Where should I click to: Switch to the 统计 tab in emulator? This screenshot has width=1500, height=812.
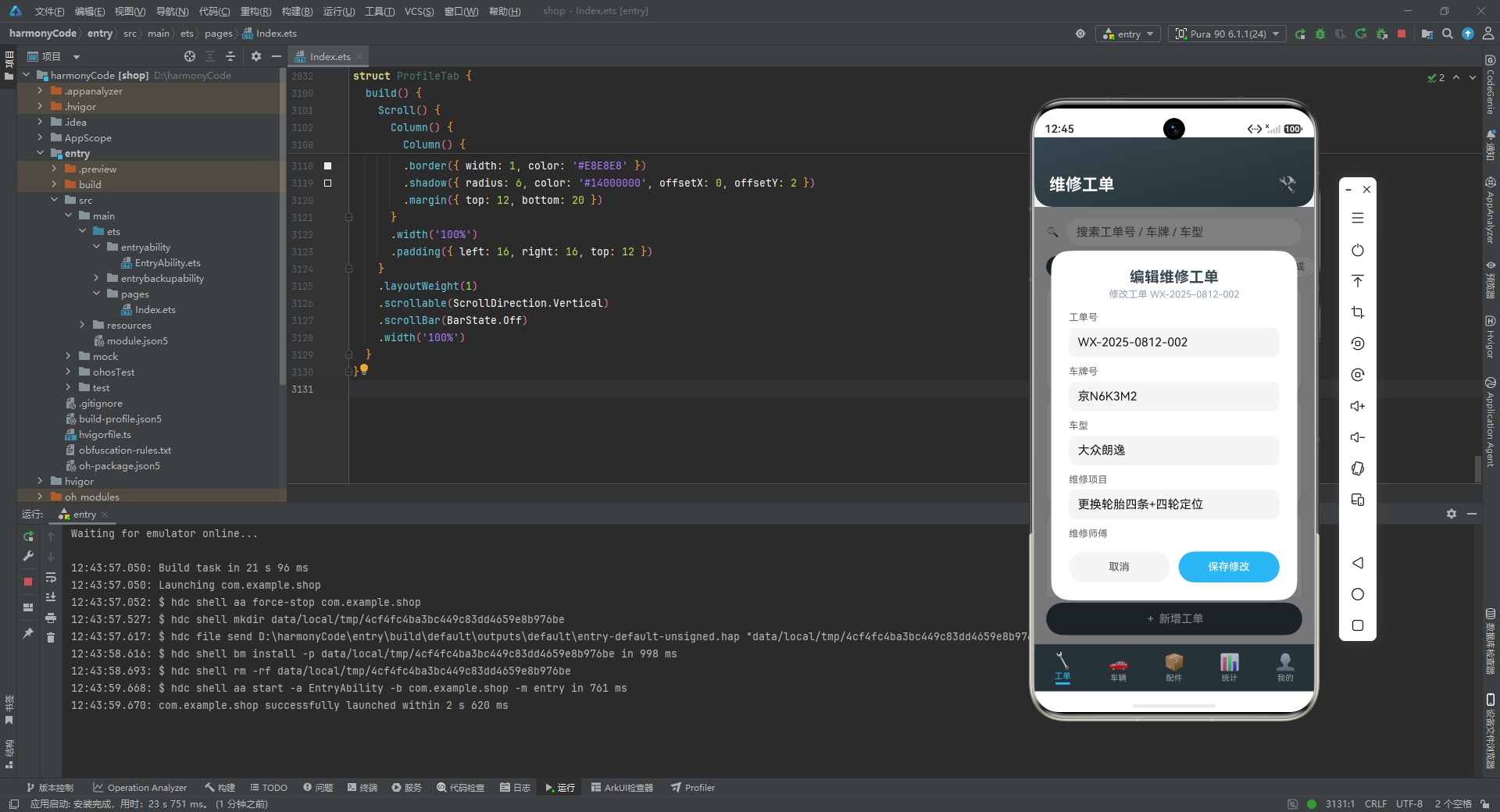(1229, 669)
